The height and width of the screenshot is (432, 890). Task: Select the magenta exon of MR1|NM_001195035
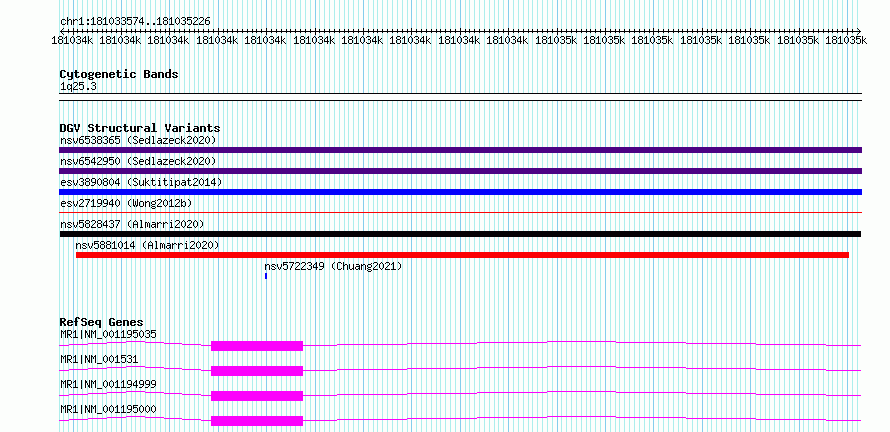point(257,346)
